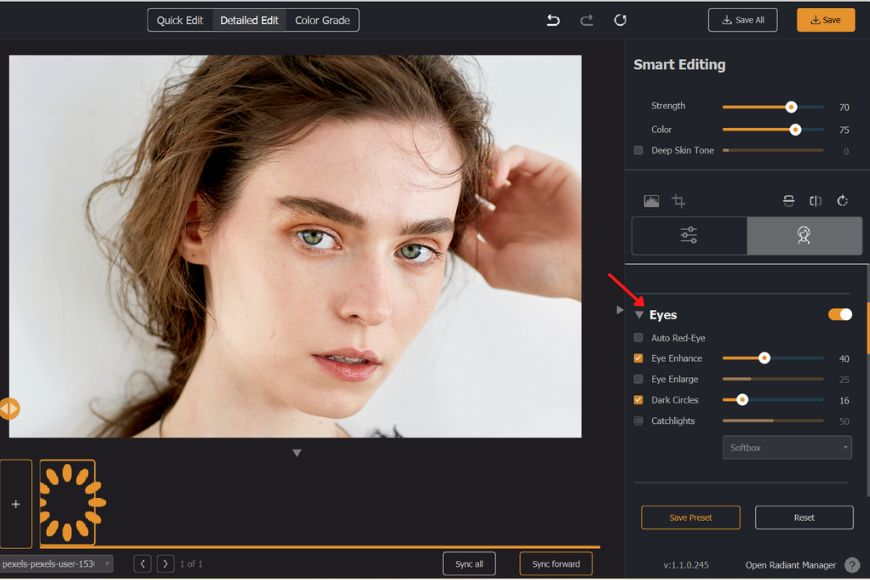This screenshot has width=870, height=580.
Task: Select the Quick Edit tab
Action: tap(180, 19)
